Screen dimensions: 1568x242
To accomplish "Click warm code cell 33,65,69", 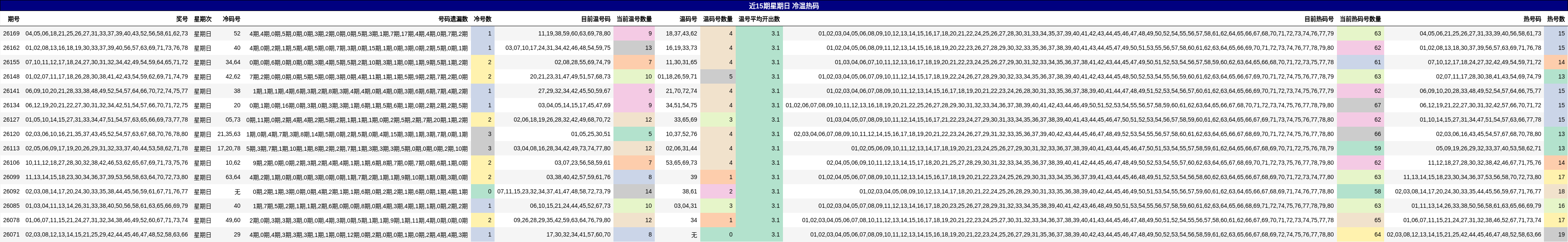I will pos(686,120).
